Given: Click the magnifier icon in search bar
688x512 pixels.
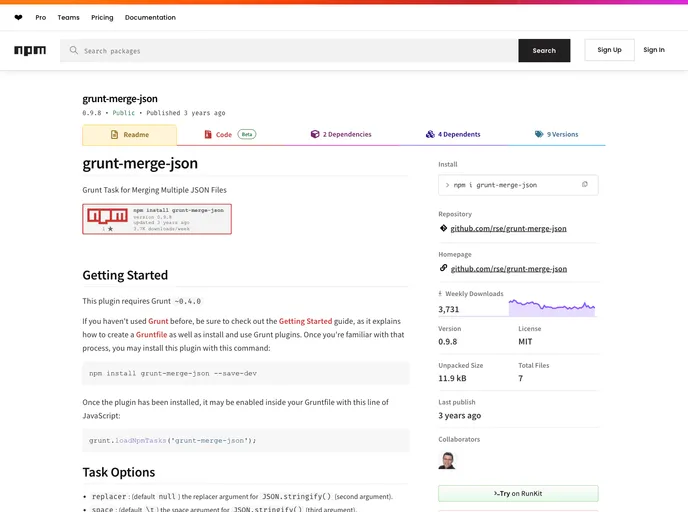Looking at the screenshot, I should point(74,50).
